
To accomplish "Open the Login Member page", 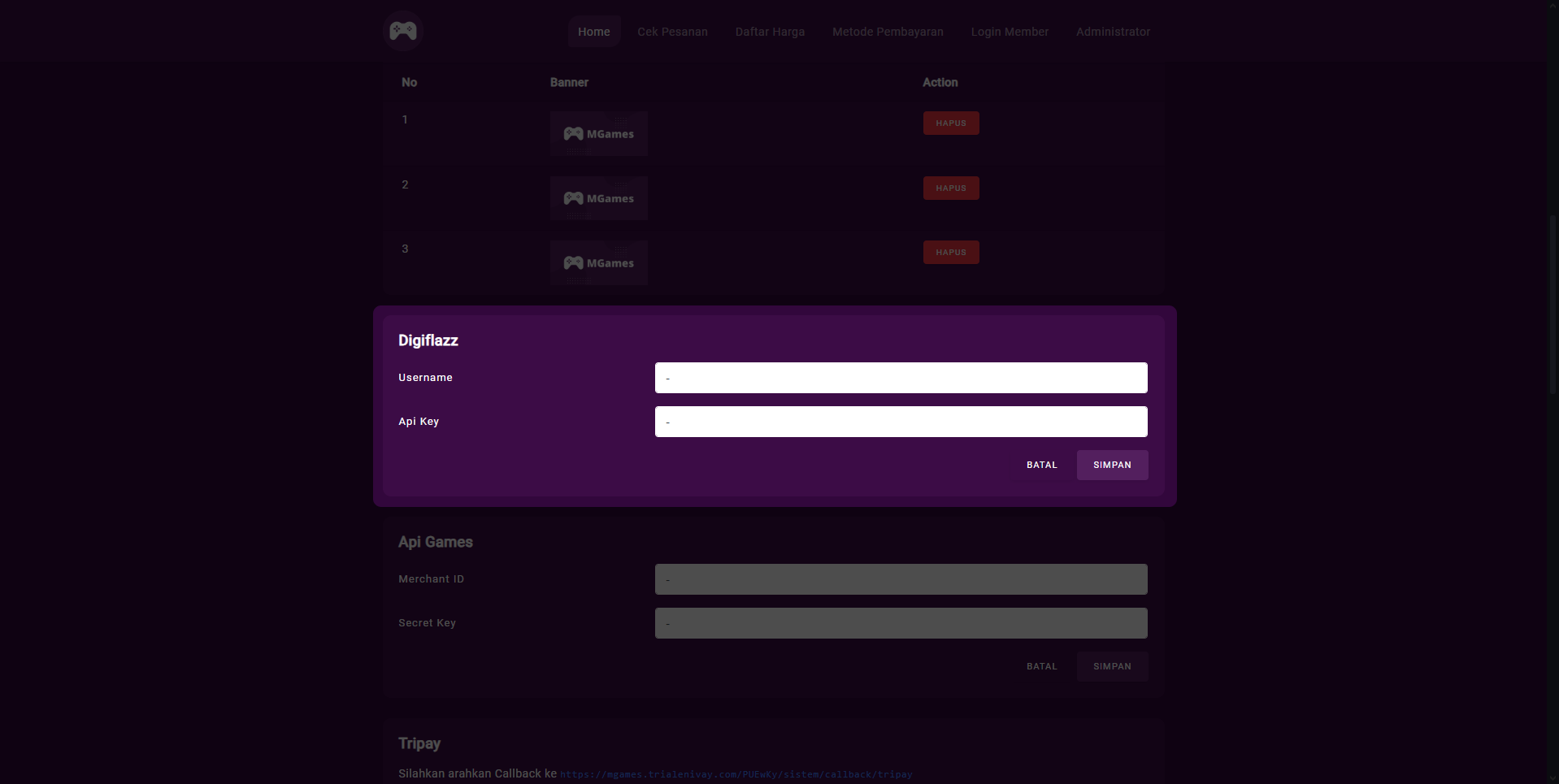I will point(1010,32).
